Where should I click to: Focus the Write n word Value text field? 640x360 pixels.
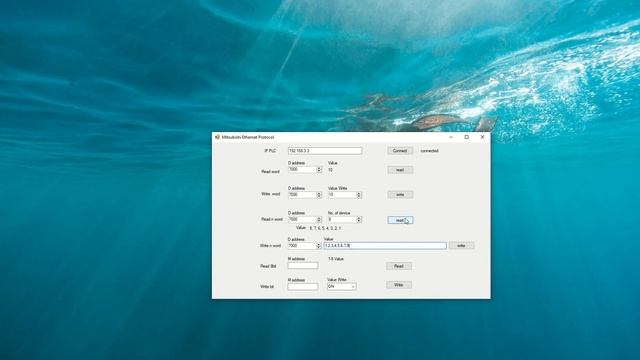385,245
